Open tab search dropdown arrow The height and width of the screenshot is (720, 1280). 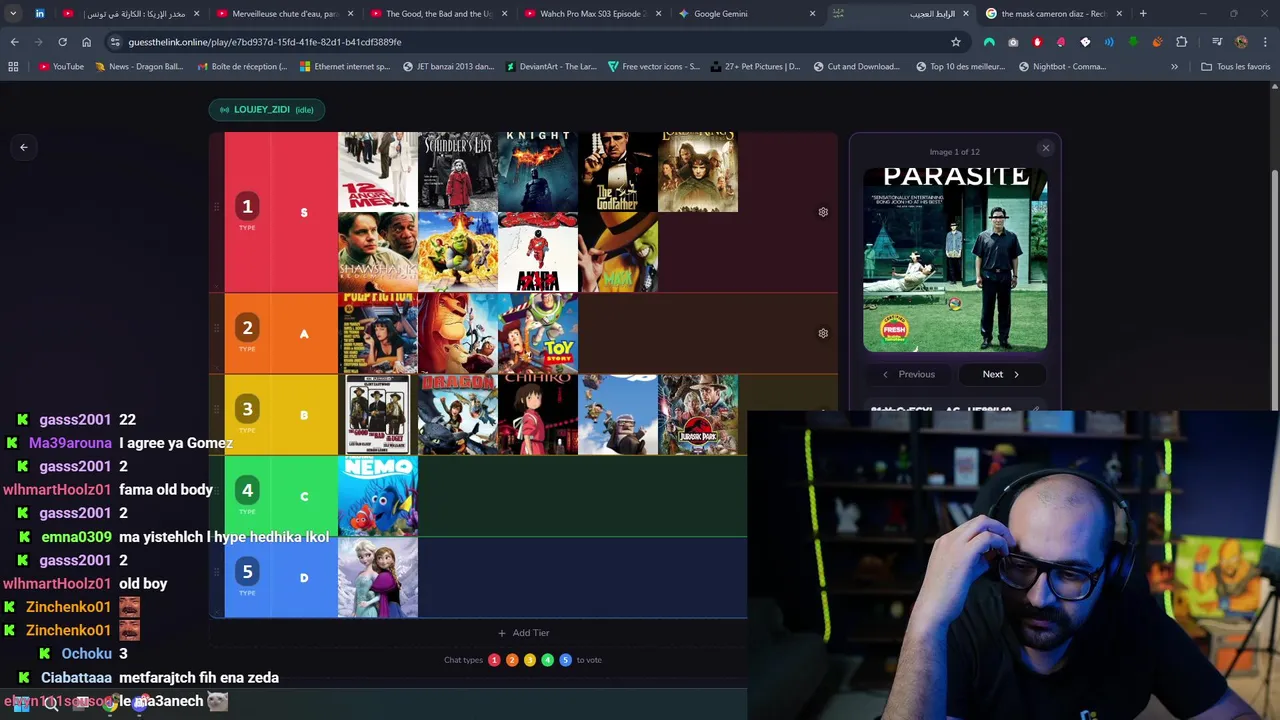coord(13,14)
